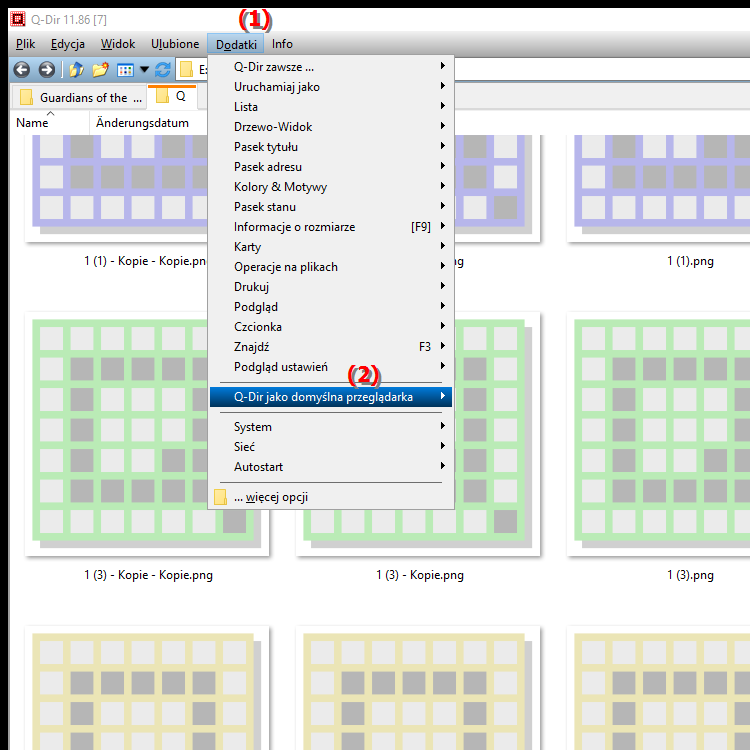
Task: Open 'Informacje o rozmiarze' menu entry
Action: pyautogui.click(x=331, y=227)
